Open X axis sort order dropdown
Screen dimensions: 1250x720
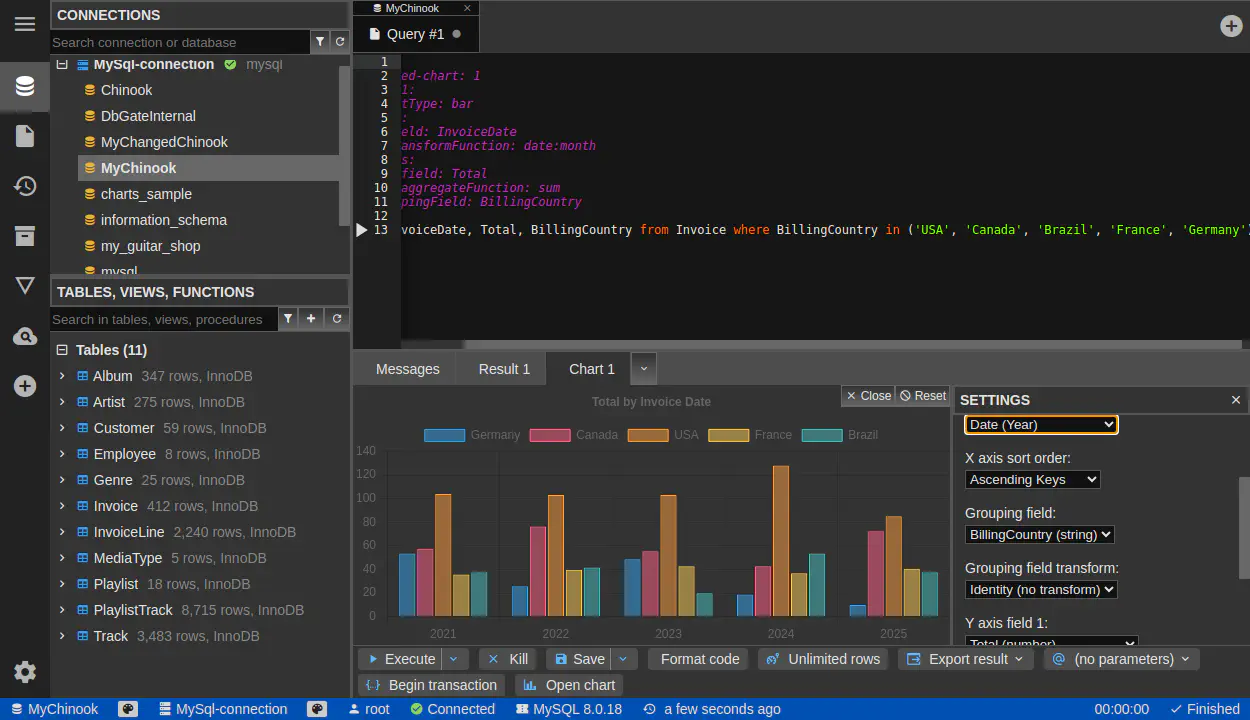1032,480
